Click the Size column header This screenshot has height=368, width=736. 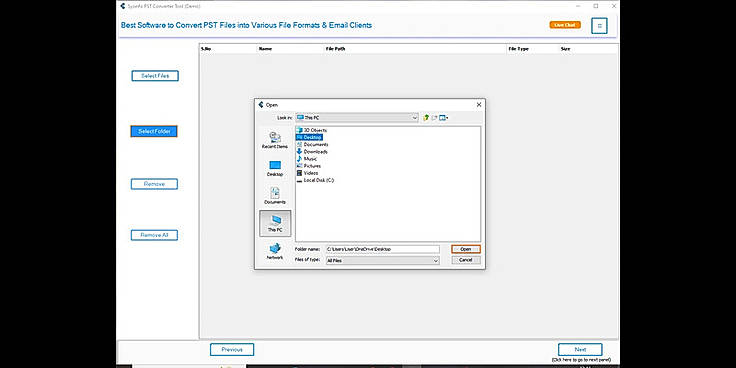click(566, 49)
